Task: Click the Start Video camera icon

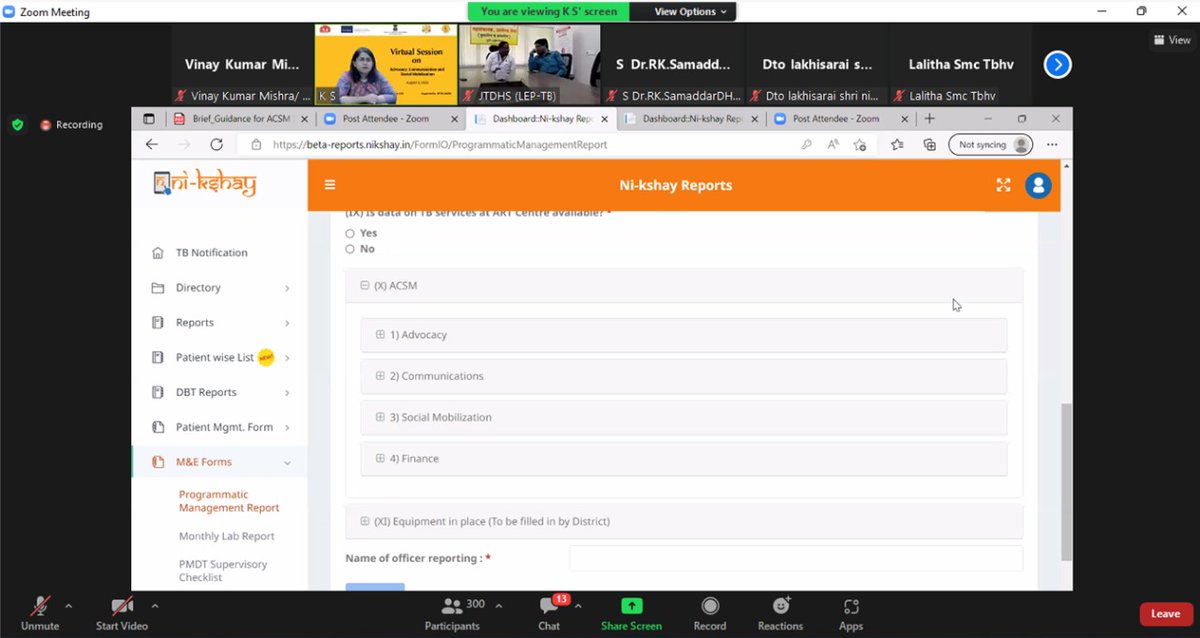Action: pyautogui.click(x=122, y=606)
